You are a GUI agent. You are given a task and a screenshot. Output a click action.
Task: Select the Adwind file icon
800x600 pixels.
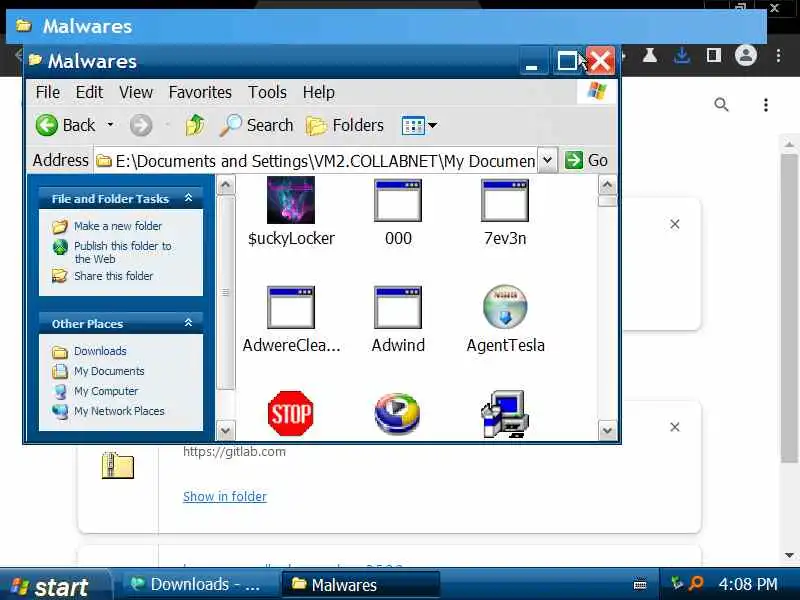[x=398, y=307]
